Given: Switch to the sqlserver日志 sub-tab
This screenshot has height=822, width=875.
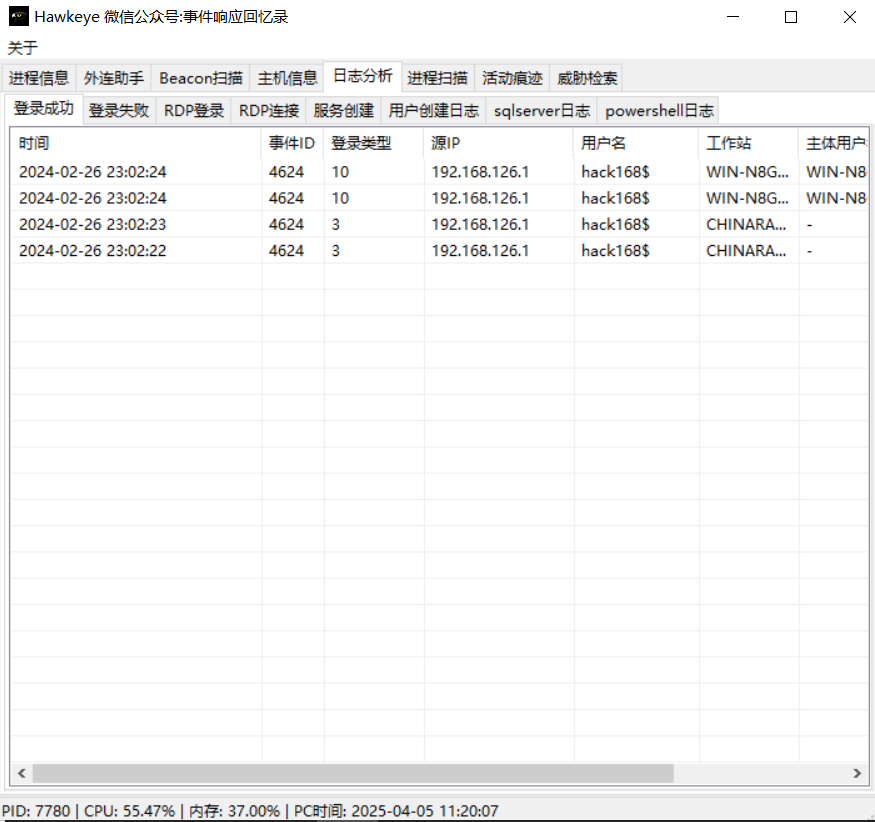Looking at the screenshot, I should click(x=542, y=110).
